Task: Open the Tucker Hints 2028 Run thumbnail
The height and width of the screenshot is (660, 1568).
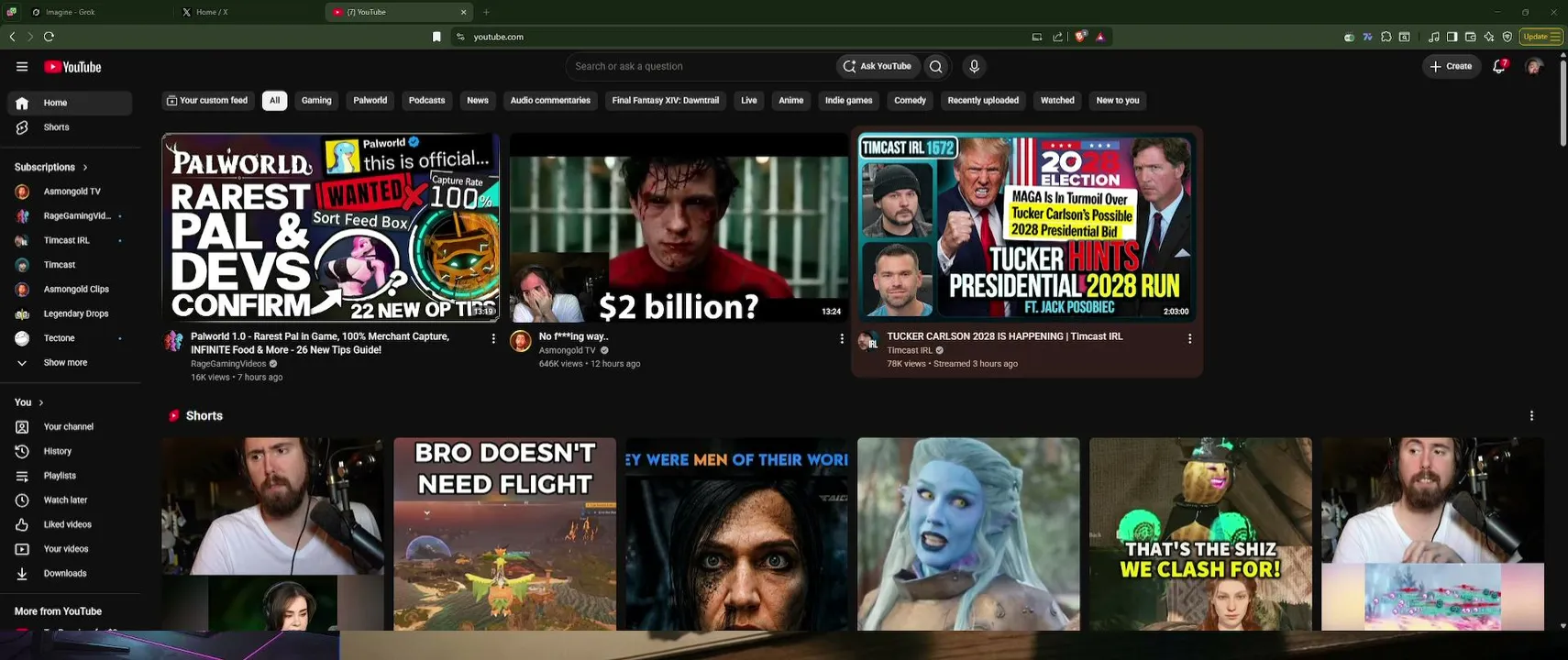Action: pos(1027,227)
